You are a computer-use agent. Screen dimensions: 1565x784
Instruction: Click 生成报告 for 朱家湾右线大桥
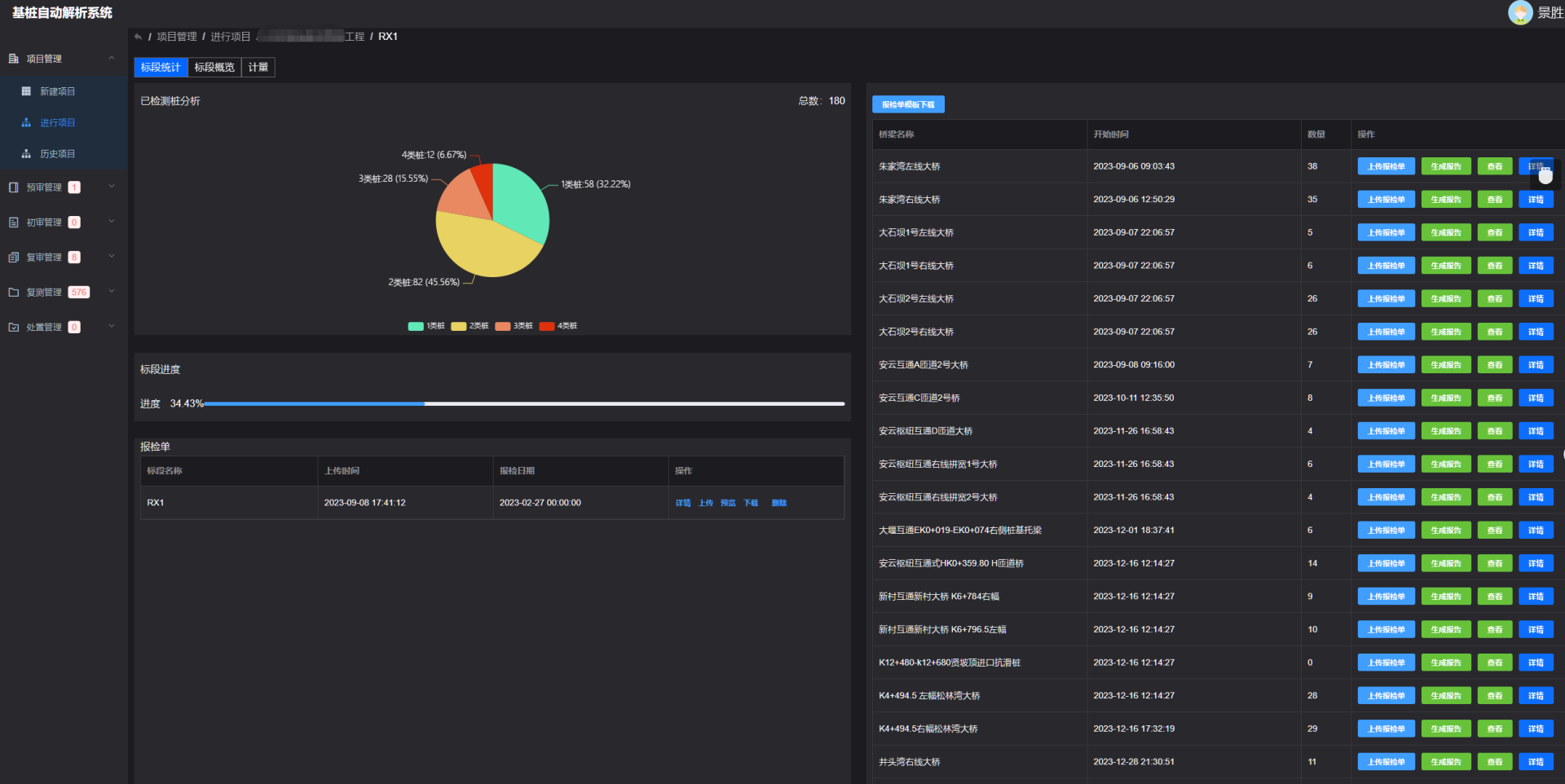[x=1445, y=200]
